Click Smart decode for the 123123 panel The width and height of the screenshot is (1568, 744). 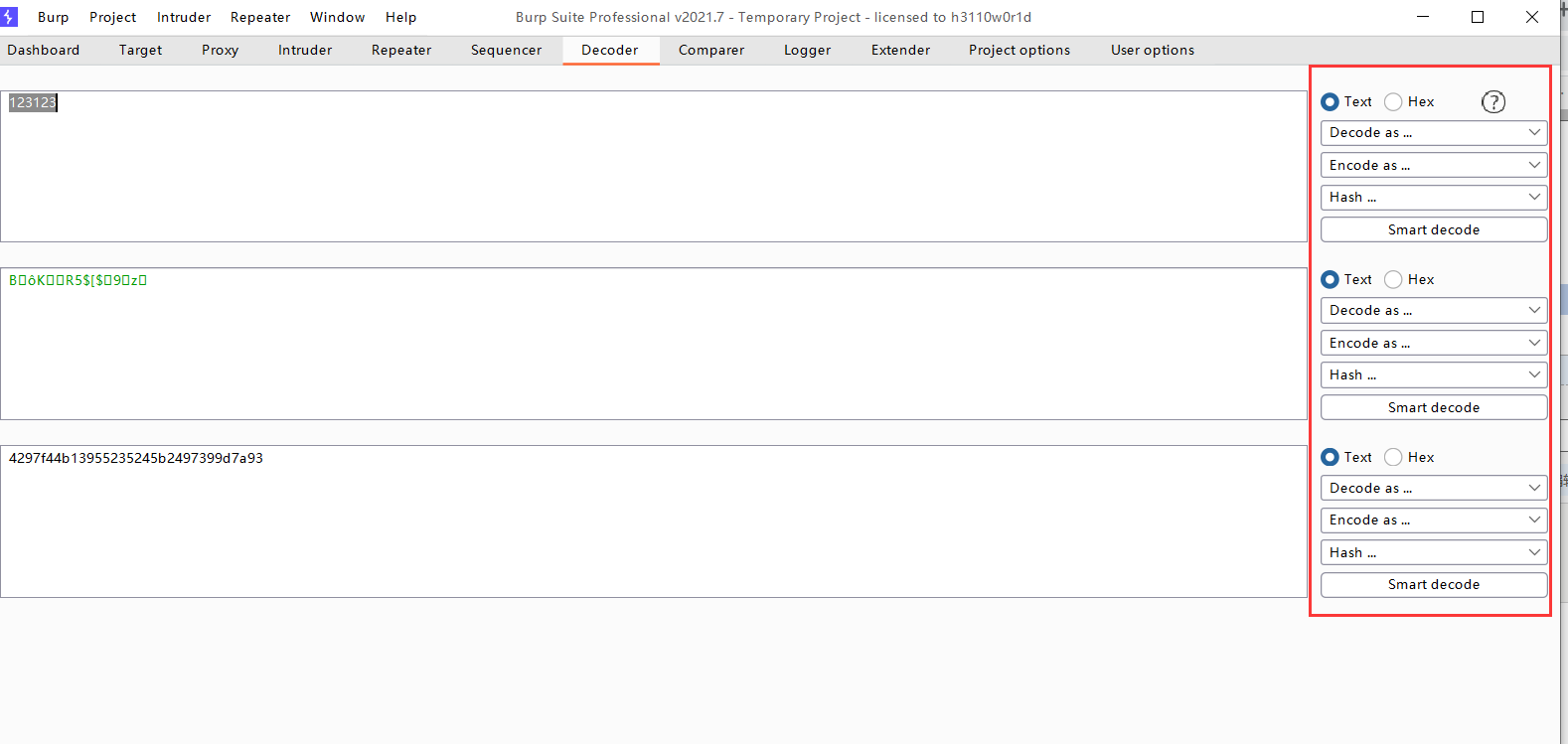pyautogui.click(x=1434, y=229)
